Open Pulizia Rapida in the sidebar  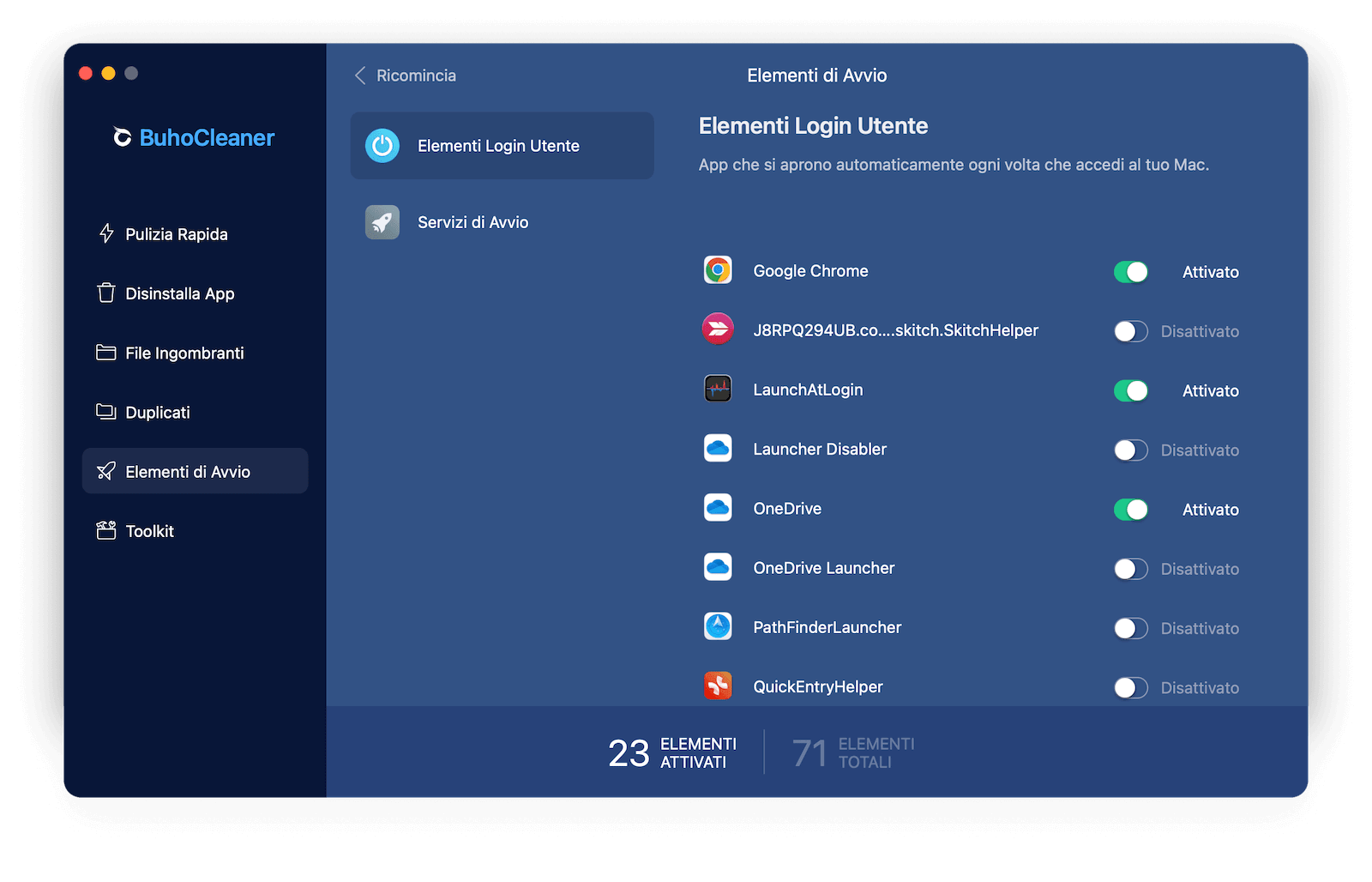[195, 233]
